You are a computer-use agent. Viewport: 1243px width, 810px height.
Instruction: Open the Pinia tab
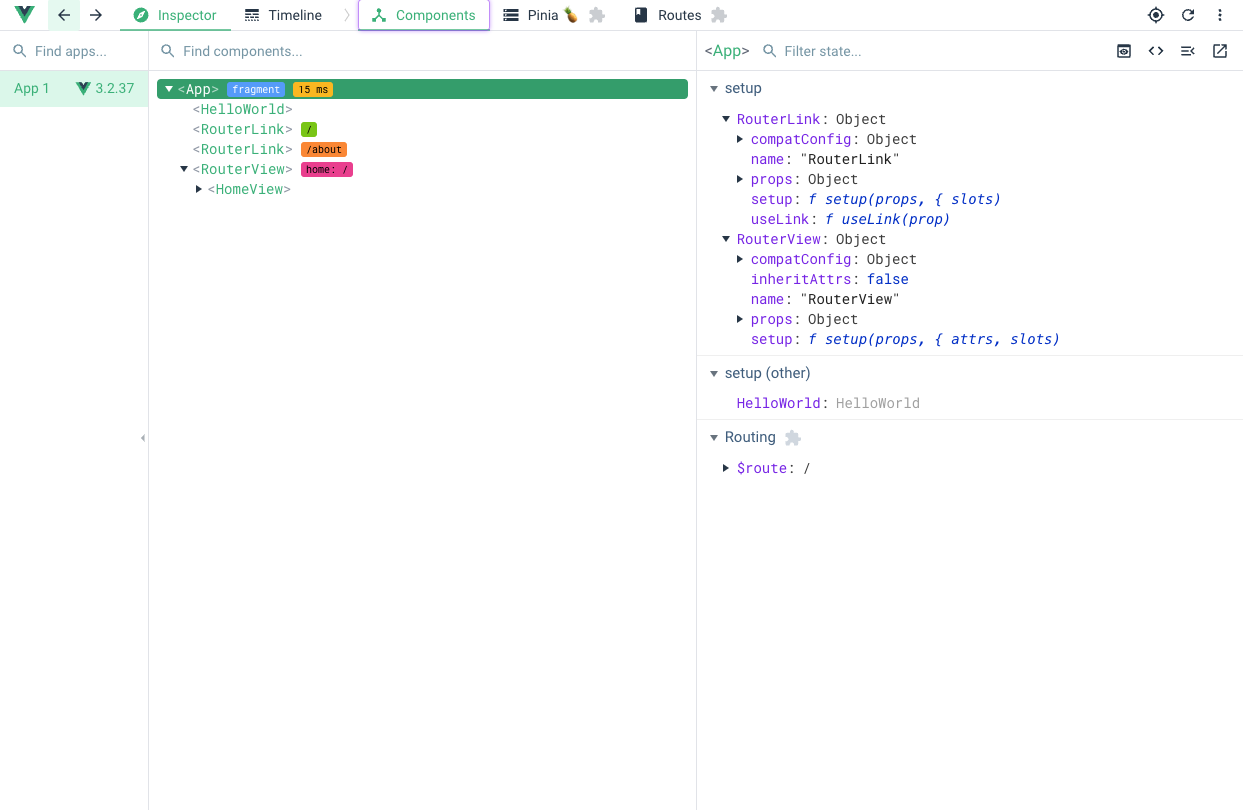point(542,15)
